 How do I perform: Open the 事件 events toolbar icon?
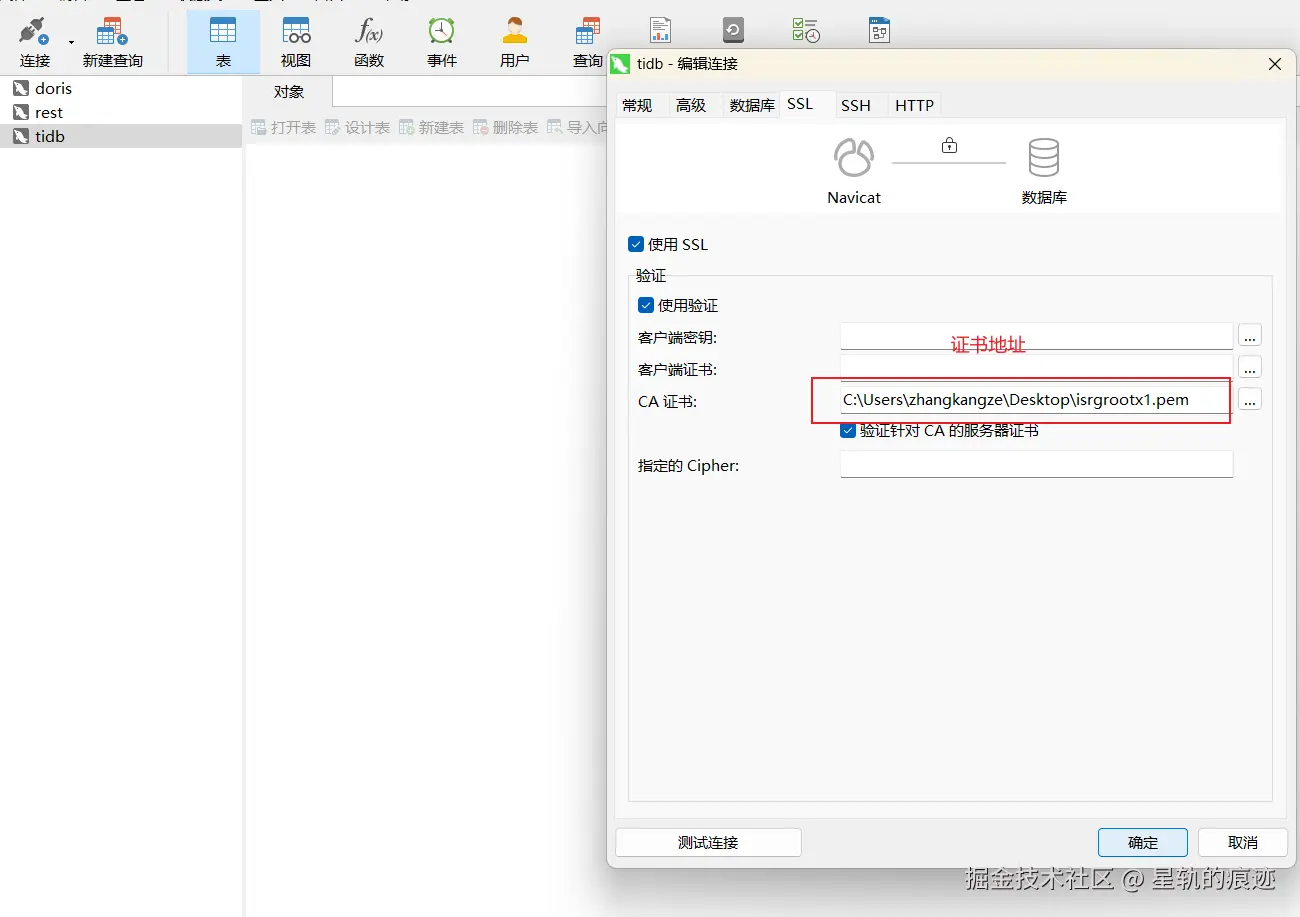(x=442, y=42)
